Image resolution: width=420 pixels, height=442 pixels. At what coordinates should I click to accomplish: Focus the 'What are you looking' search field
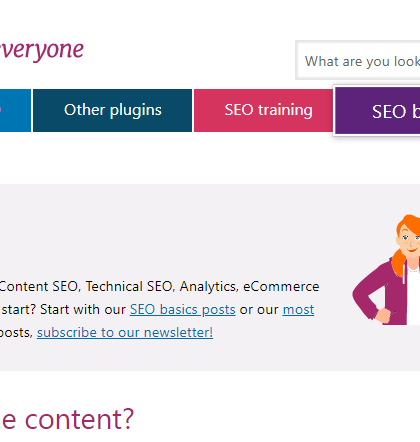point(358,61)
